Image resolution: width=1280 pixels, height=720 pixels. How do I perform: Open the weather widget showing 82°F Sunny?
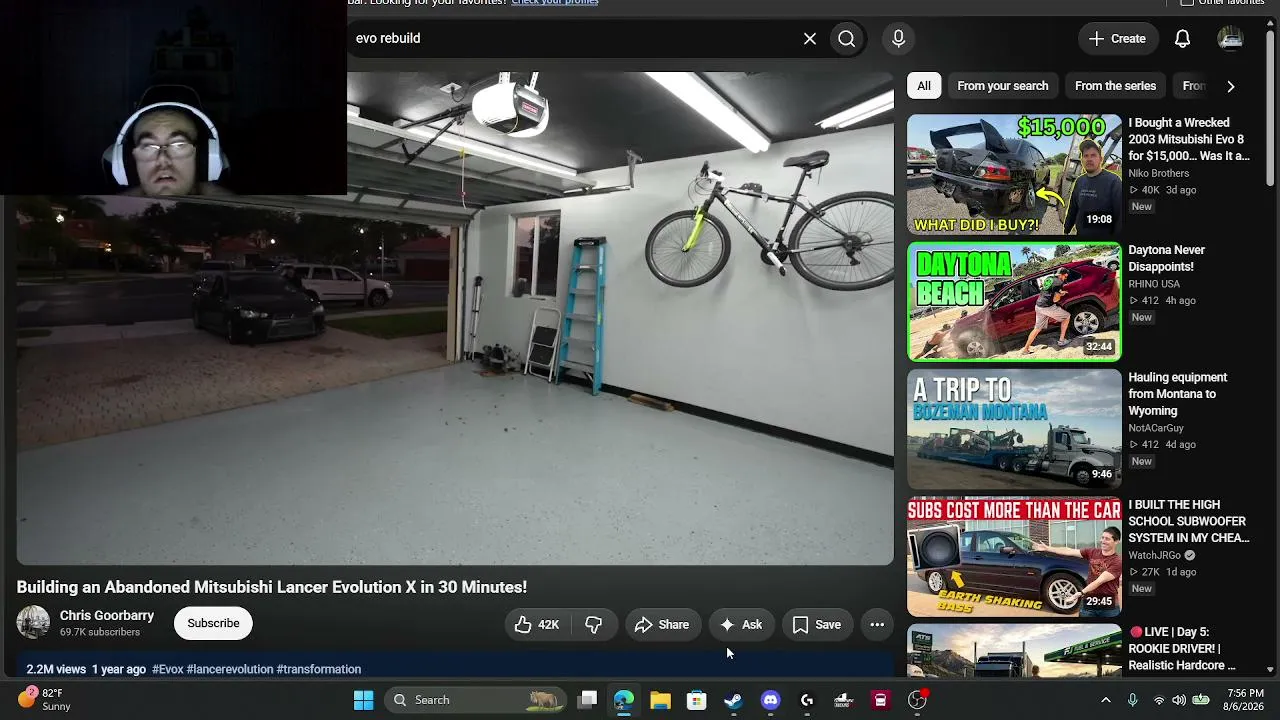point(45,699)
